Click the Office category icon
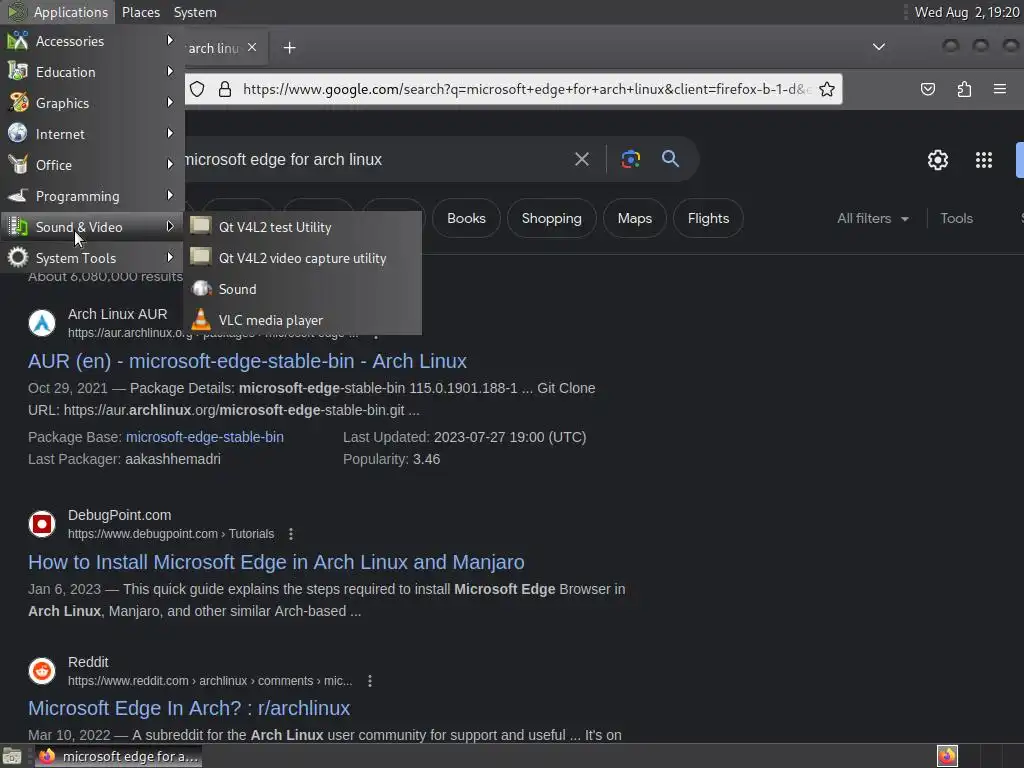Screen dimensions: 1024x768 (x=18, y=165)
